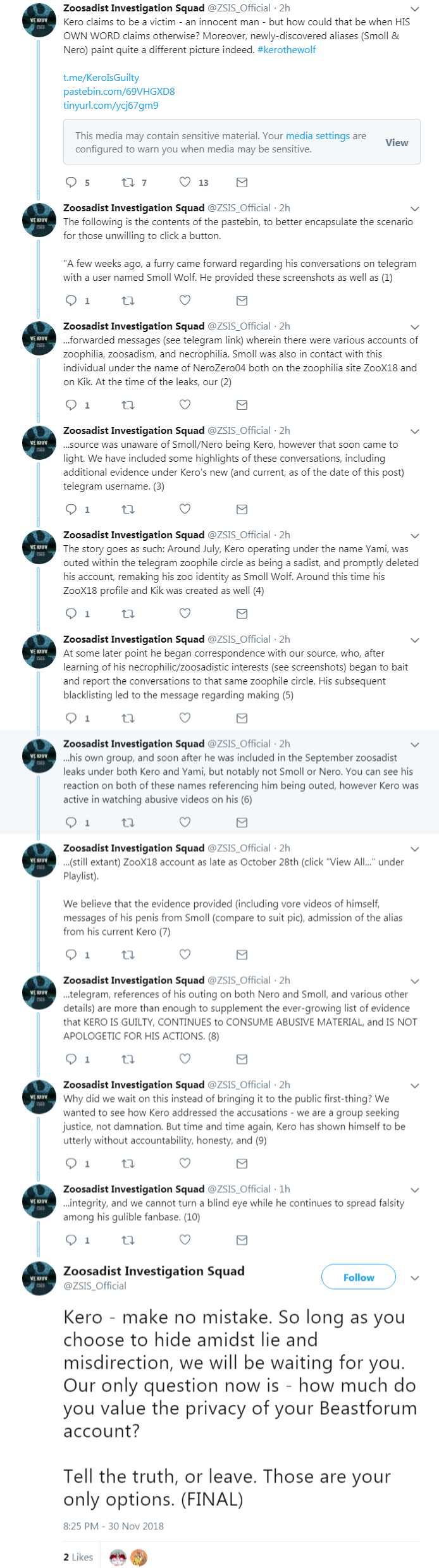Viewport: 439px width, 1568px height.
Task: Retweet the tweet ending with (8)
Action: (x=128, y=1059)
